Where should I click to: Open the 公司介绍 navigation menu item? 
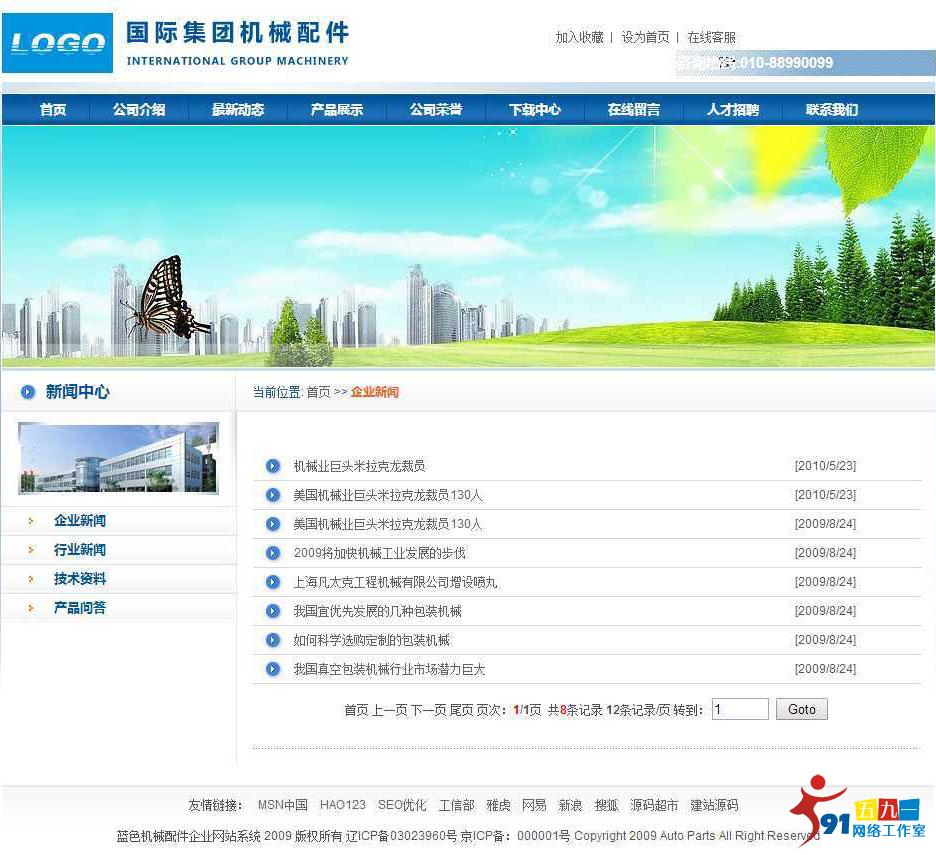click(139, 110)
